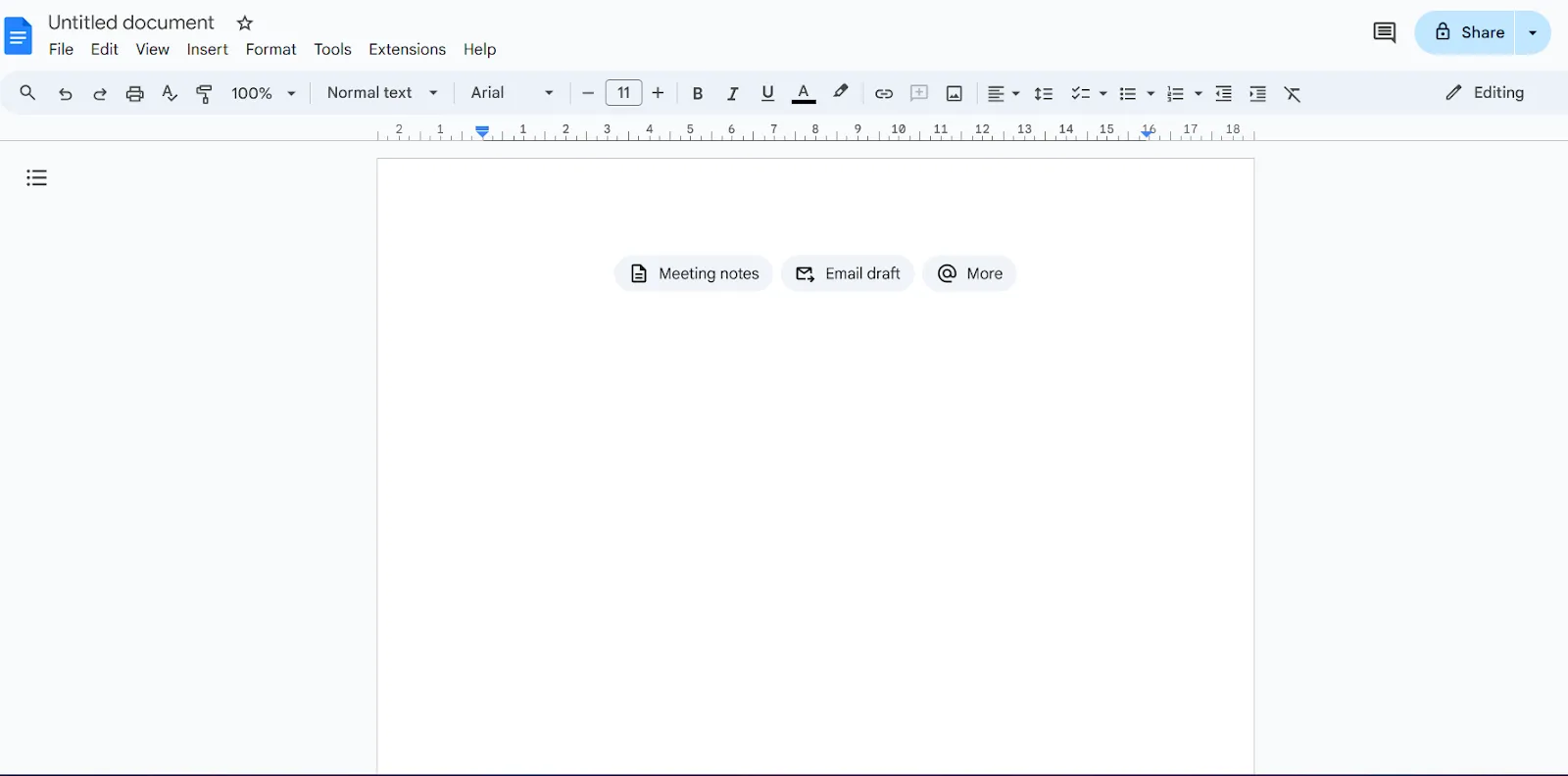The image size is (1568, 776).
Task: Open the Editing mode dropdown
Action: [1485, 93]
